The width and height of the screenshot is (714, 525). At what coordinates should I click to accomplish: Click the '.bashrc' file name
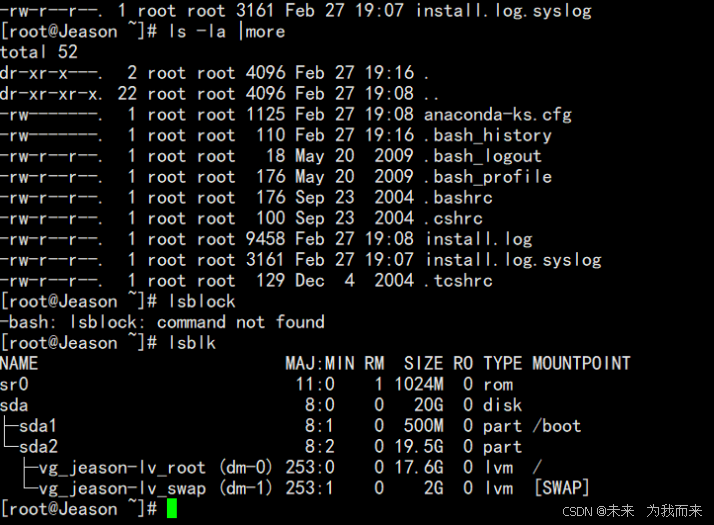click(x=458, y=198)
